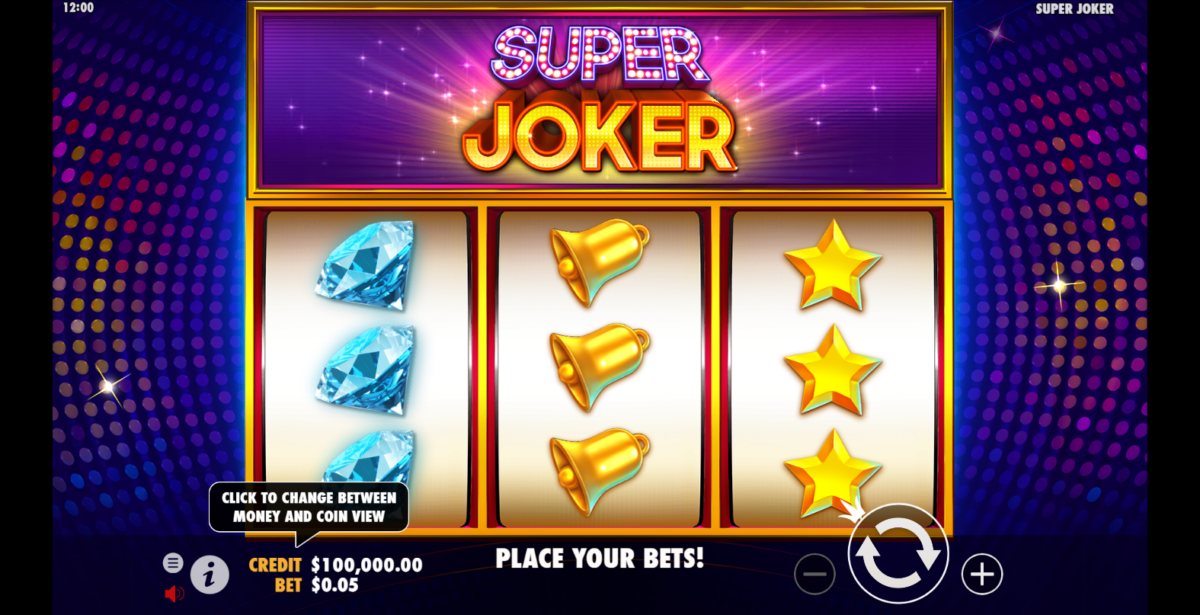Click the top golden bell symbol

click(x=599, y=262)
